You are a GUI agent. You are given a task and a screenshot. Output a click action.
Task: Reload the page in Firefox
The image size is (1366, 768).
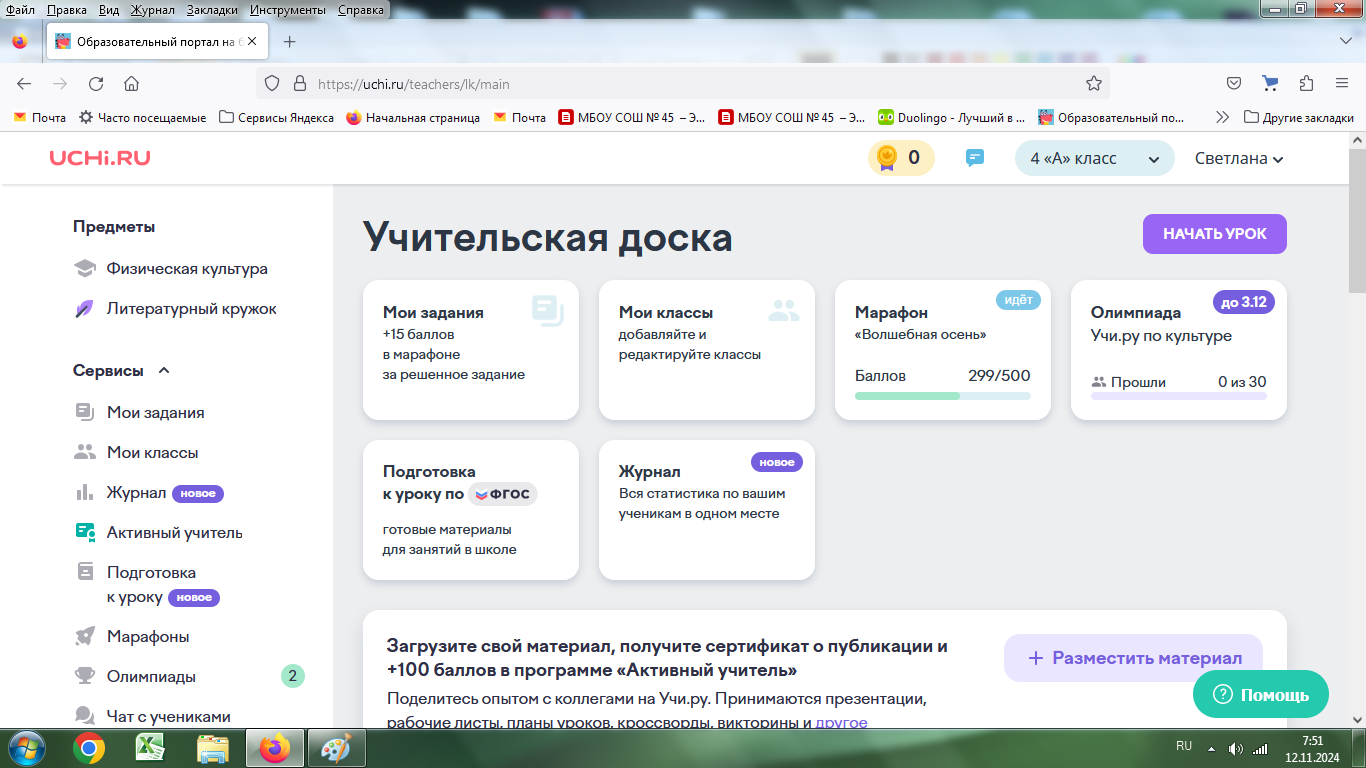[96, 84]
